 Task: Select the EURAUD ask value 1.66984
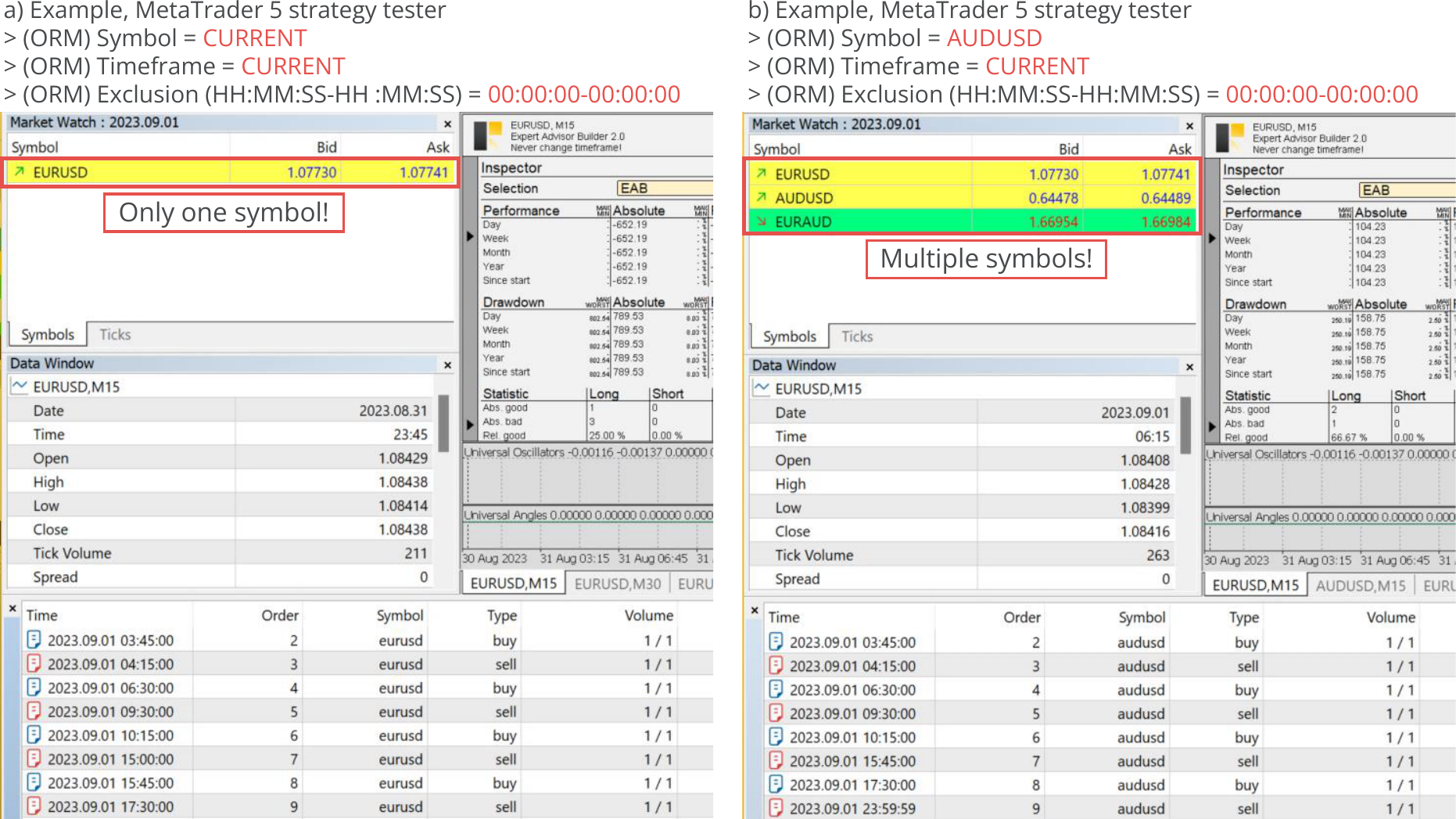coord(1165,221)
